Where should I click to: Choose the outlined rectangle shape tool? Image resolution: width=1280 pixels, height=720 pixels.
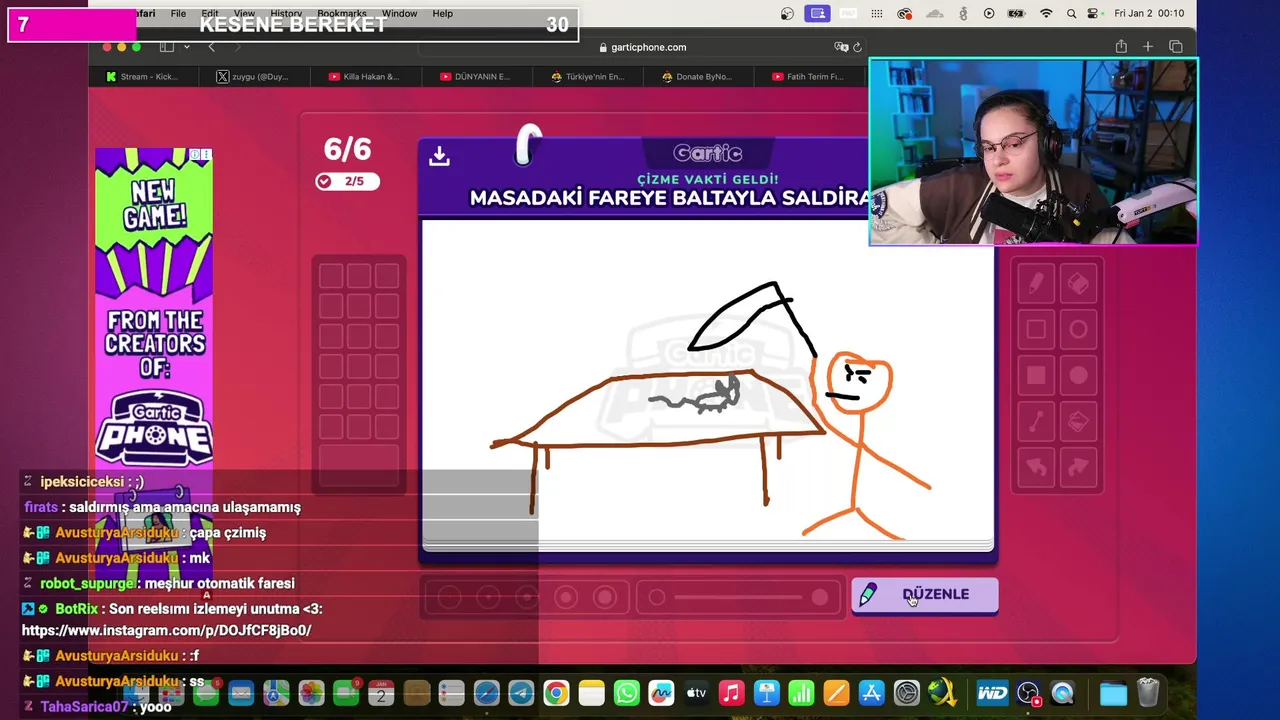click(1036, 329)
